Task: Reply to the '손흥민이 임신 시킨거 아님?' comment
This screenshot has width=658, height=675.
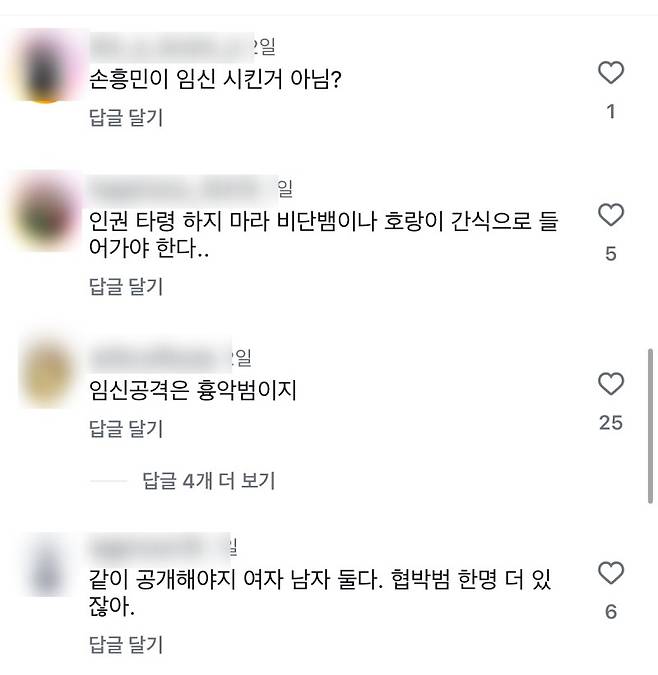Action: click(126, 118)
